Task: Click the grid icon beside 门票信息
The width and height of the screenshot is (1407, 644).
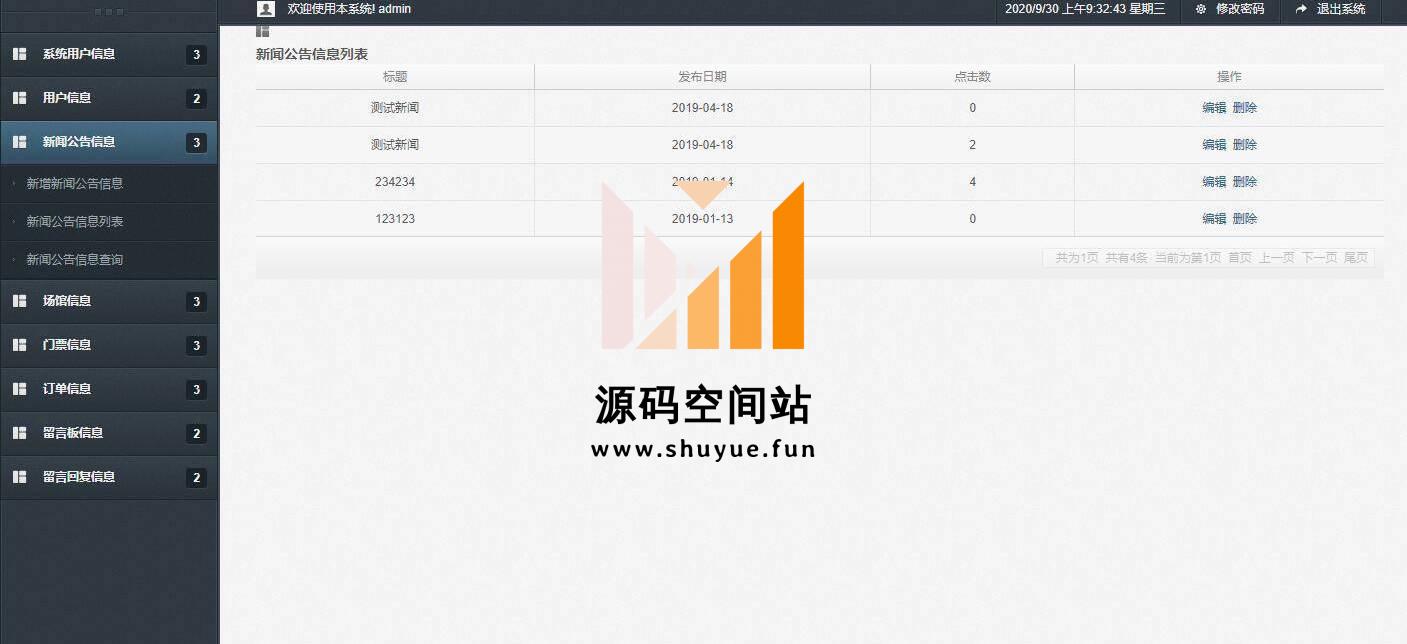Action: tap(19, 344)
